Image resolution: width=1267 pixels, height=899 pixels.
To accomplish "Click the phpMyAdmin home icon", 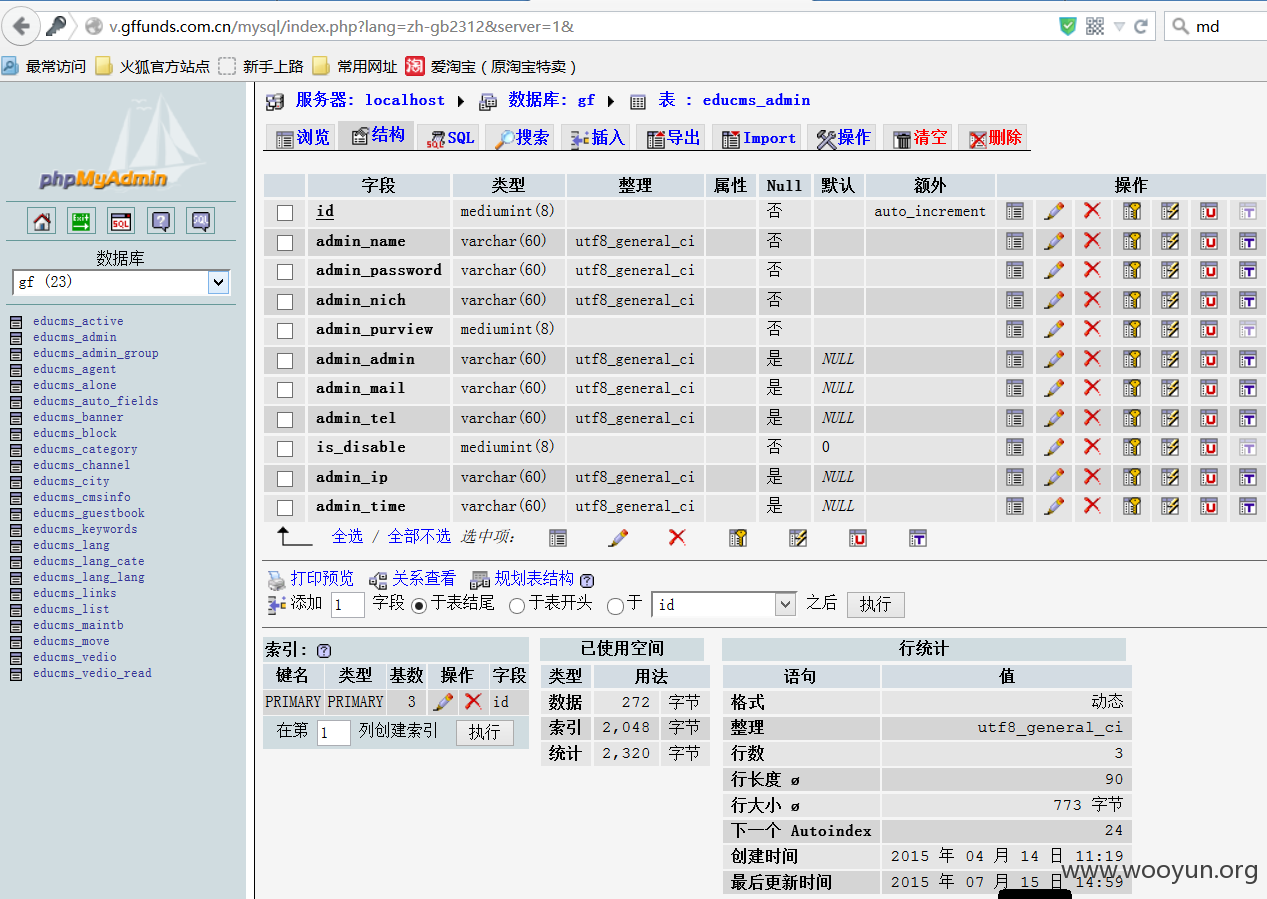I will tap(42, 221).
